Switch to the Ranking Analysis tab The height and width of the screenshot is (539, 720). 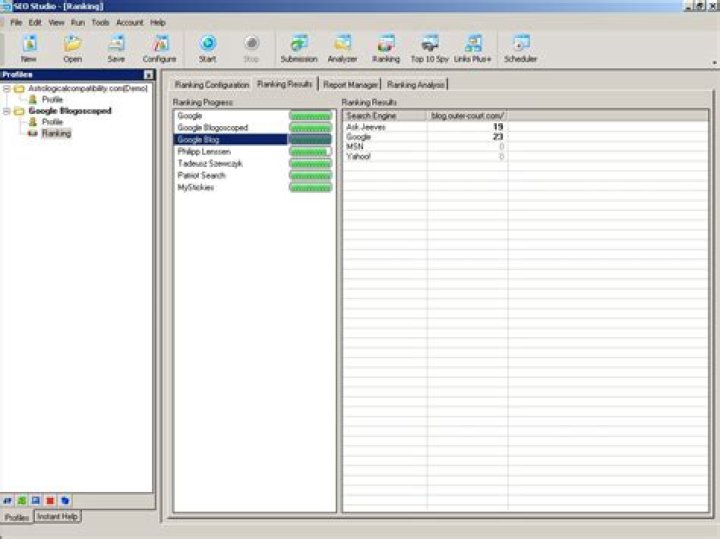416,84
